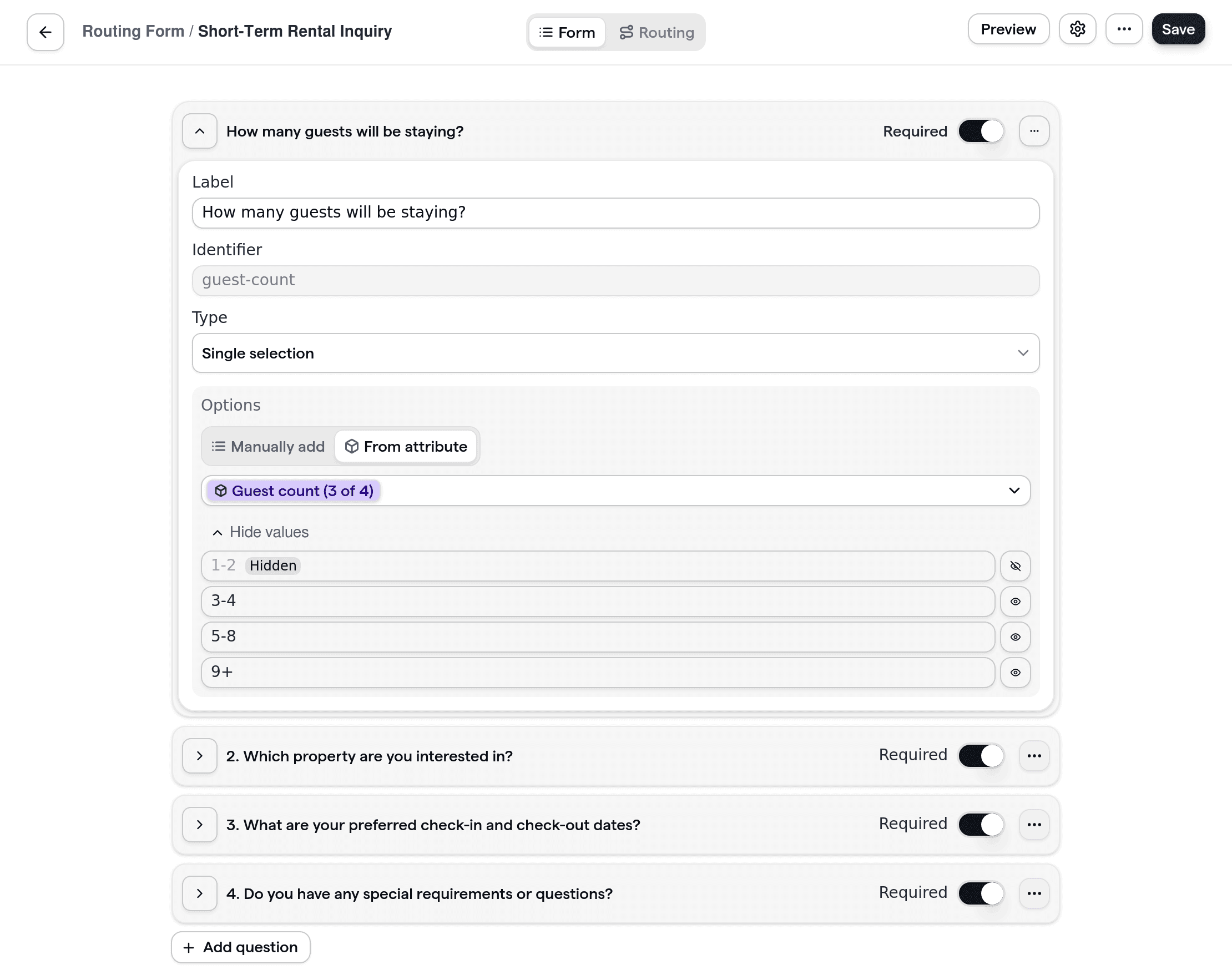Open more options for the special requirements question
The image size is (1232, 980).
coord(1034,893)
